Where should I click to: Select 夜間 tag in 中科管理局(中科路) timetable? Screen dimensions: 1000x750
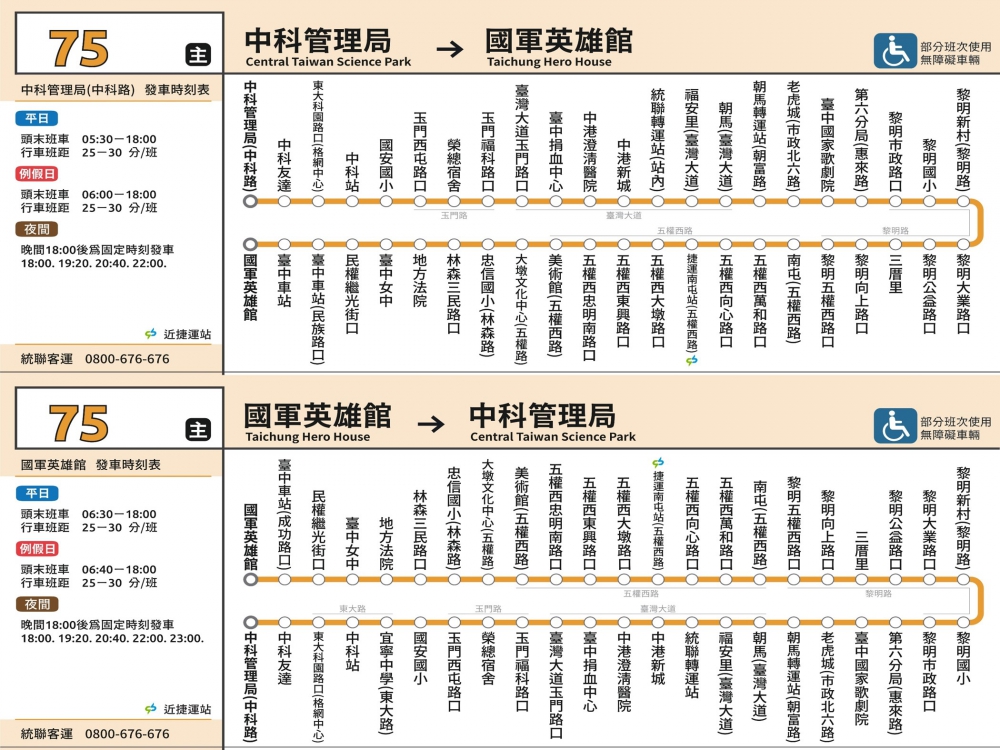pyautogui.click(x=36, y=229)
